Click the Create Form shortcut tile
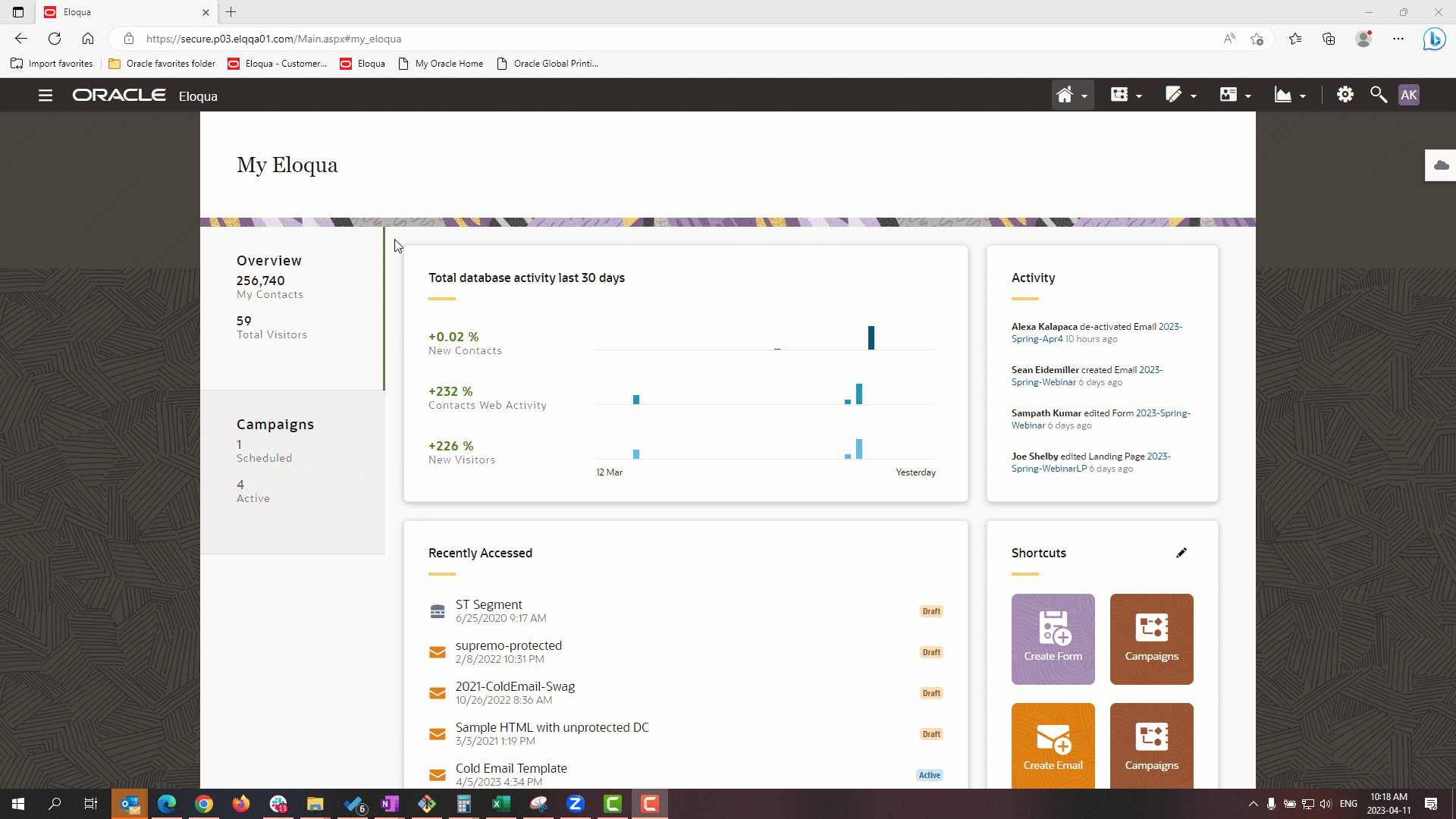Viewport: 1456px width, 819px height. tap(1053, 639)
